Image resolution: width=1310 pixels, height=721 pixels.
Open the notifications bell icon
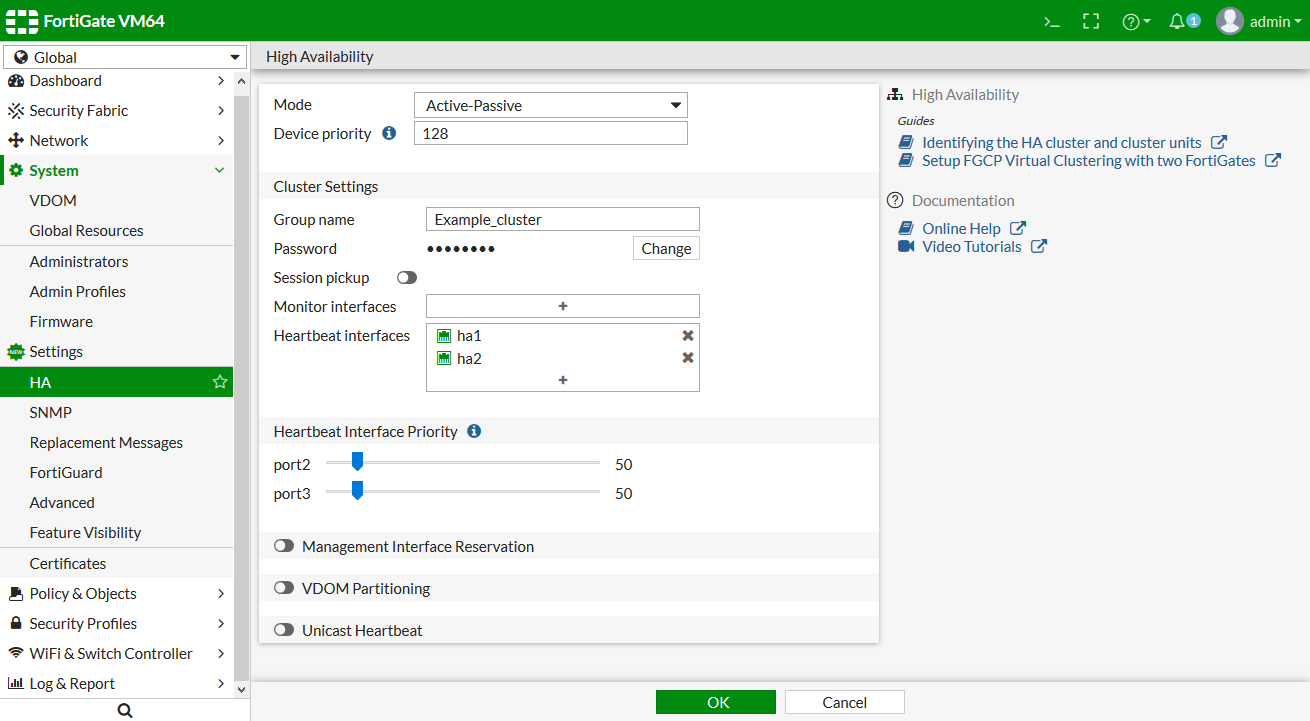click(x=1178, y=21)
